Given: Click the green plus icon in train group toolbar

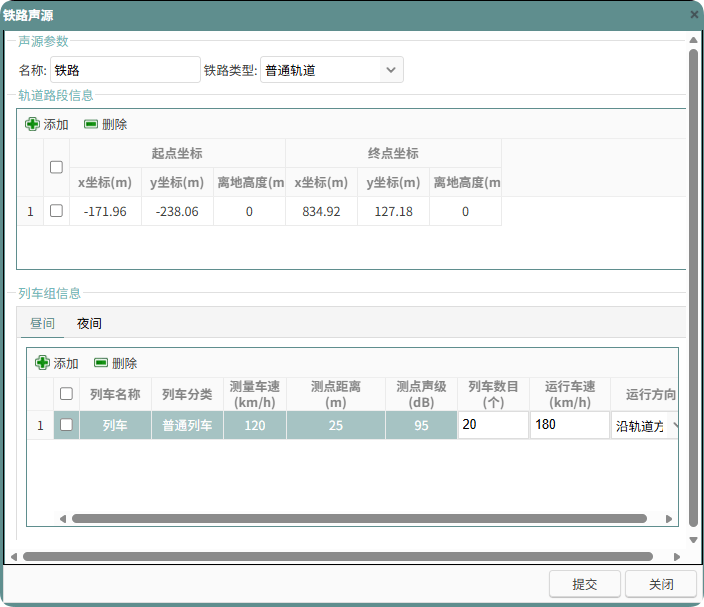Looking at the screenshot, I should [42, 363].
